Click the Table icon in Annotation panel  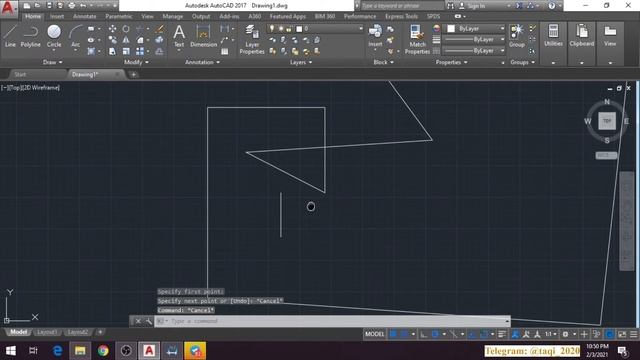pyautogui.click(x=224, y=51)
